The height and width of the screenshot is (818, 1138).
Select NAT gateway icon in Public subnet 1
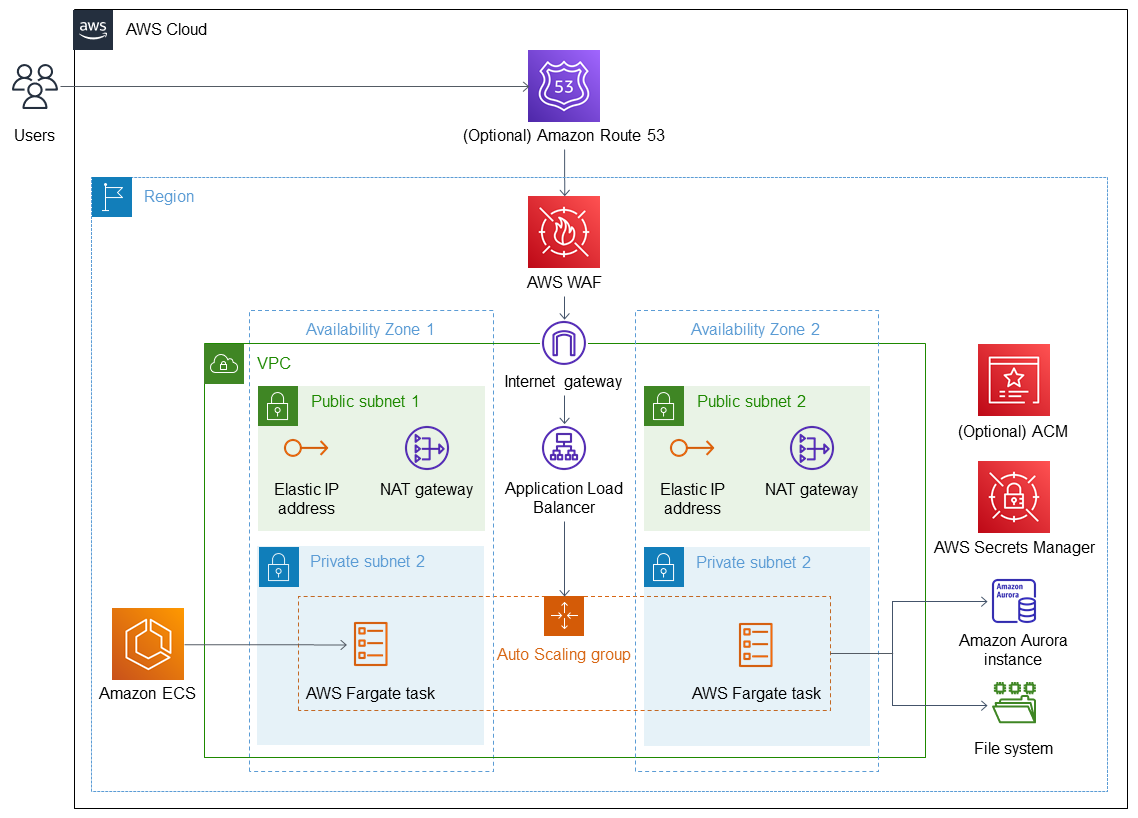pyautogui.click(x=427, y=449)
